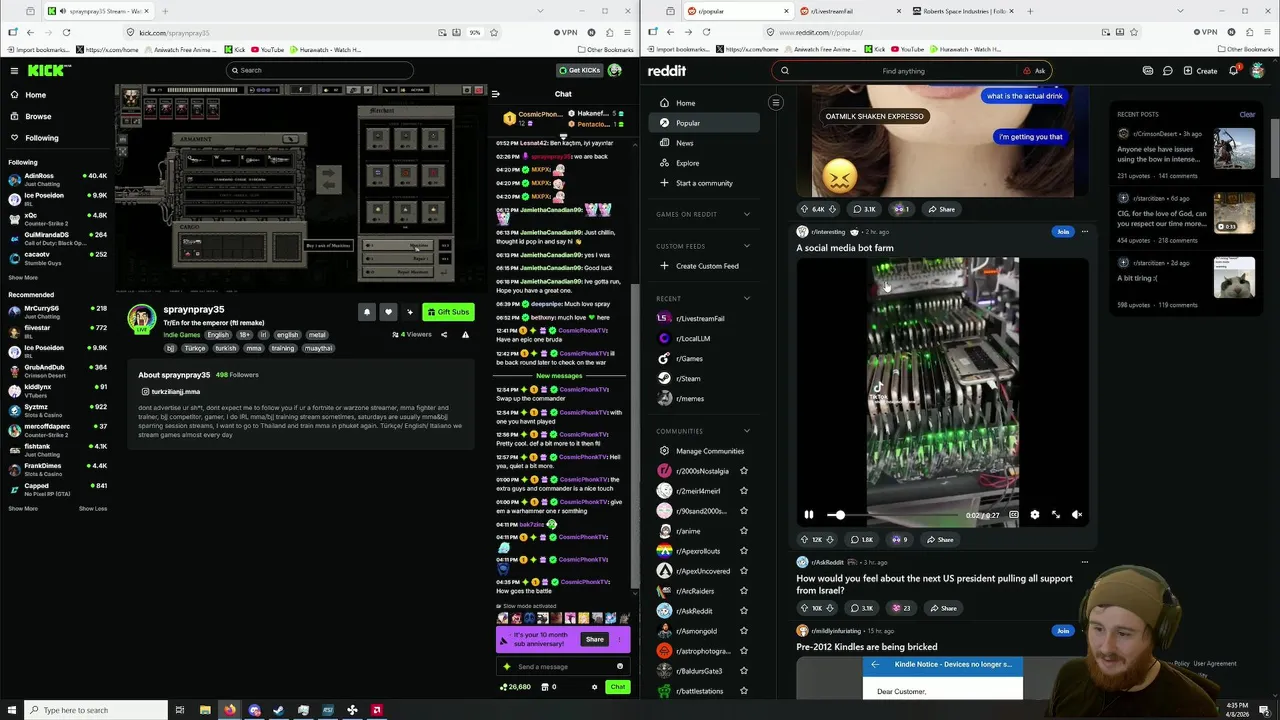Click Get KICKs button
The image size is (1280, 720).
[x=579, y=70]
